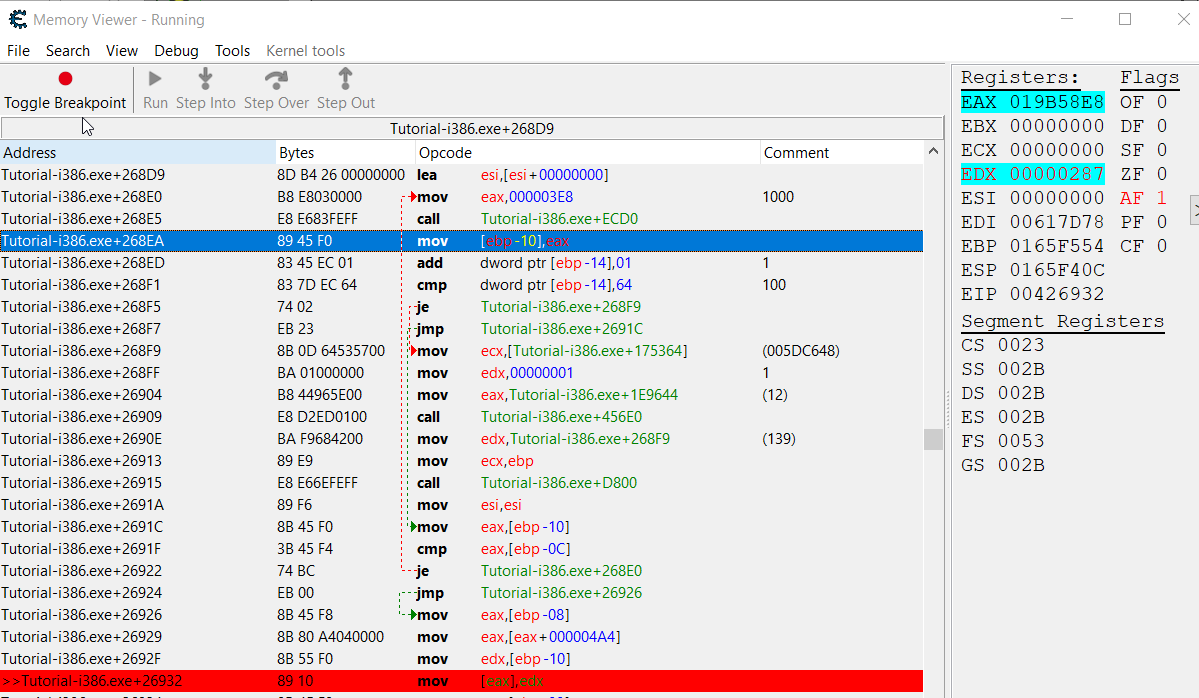Open the Debug menu

(176, 51)
